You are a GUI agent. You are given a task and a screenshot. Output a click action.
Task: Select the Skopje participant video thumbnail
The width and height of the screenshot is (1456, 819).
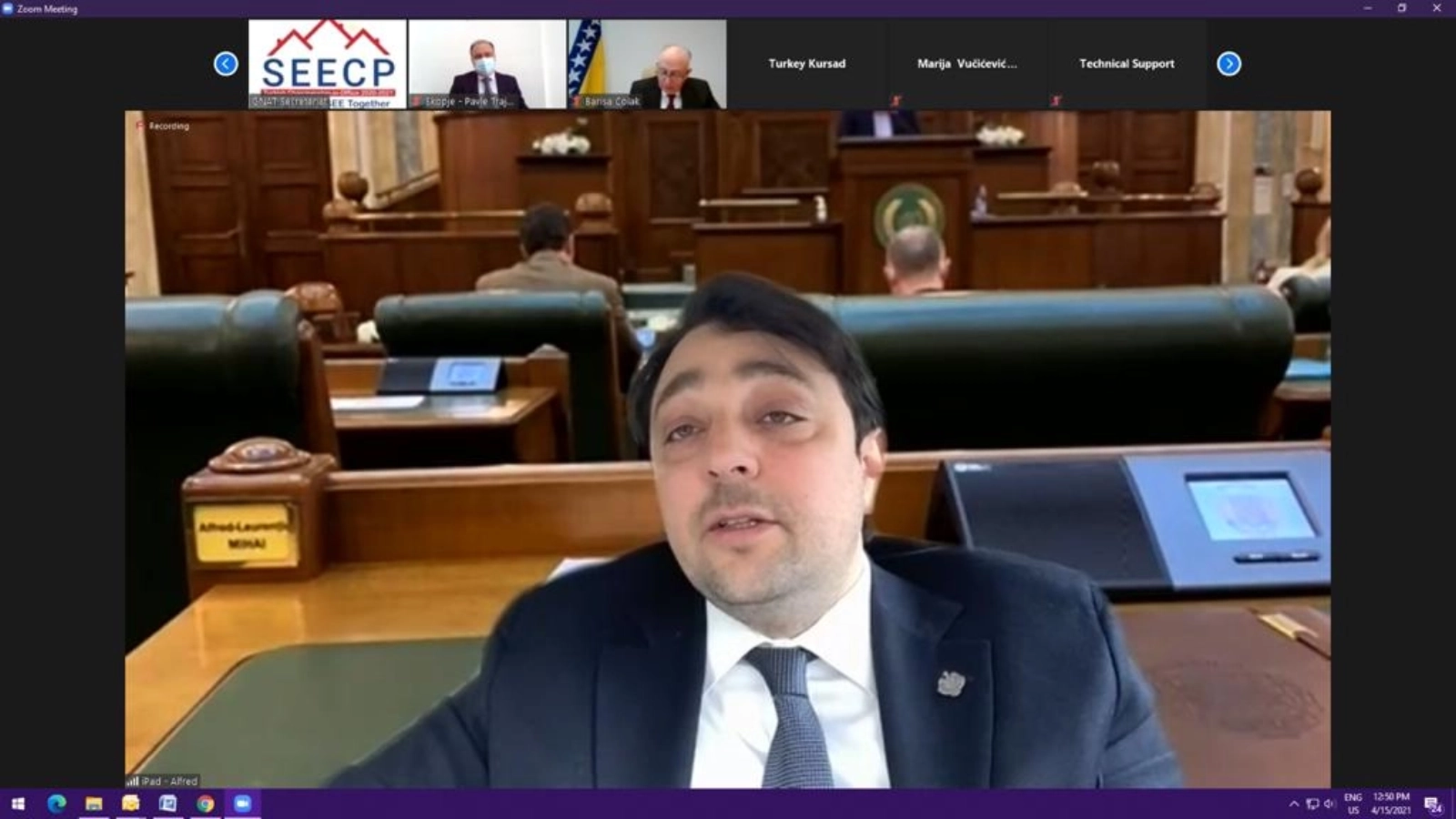[x=487, y=64]
